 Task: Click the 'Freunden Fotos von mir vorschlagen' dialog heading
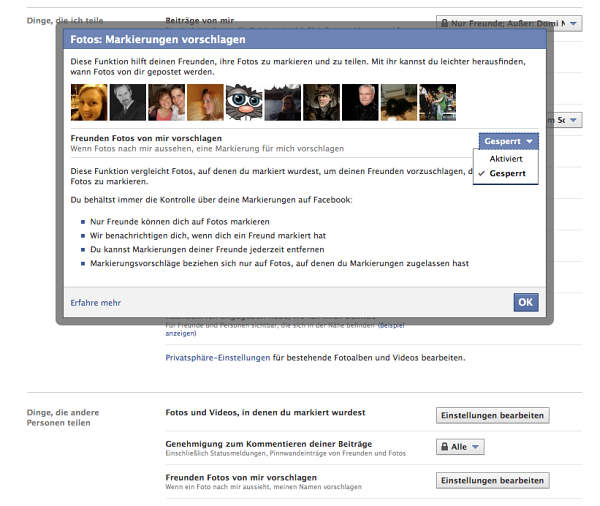tap(146, 138)
